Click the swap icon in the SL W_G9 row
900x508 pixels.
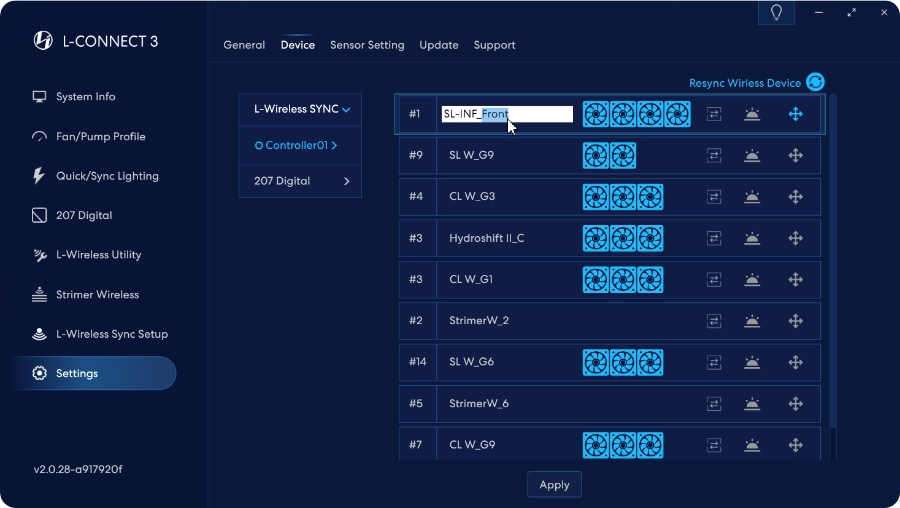714,156
